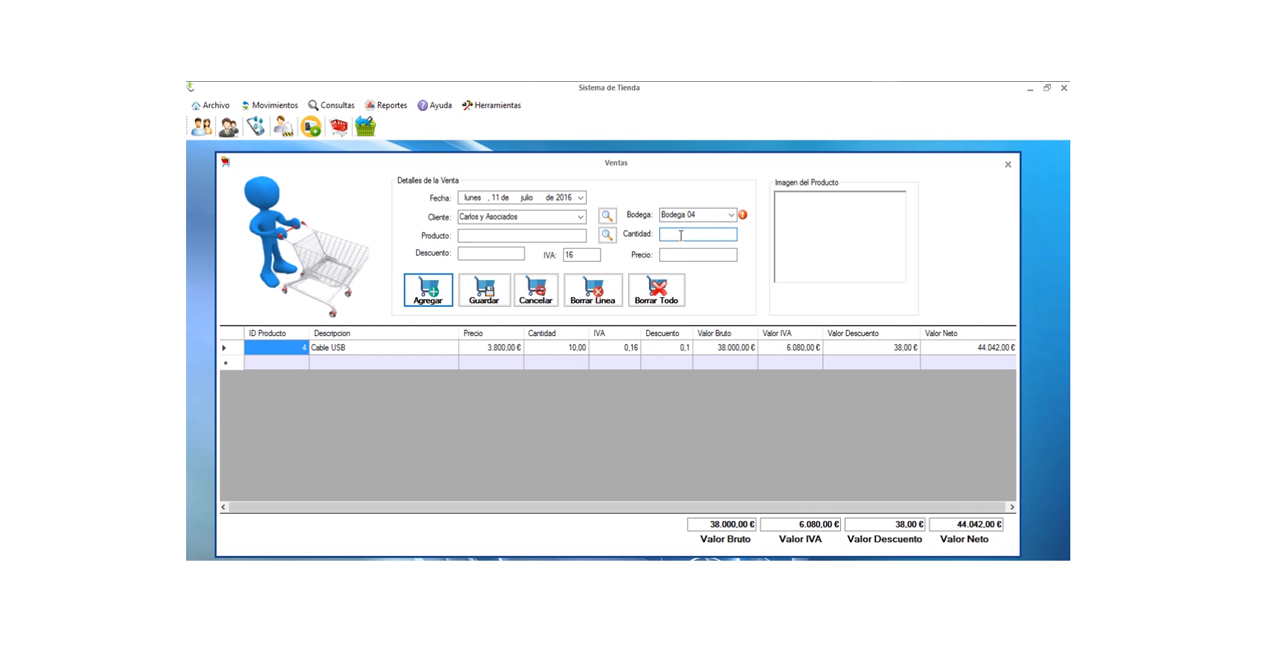Image resolution: width=1284 pixels, height=661 pixels.
Task: Click the orange warning icon next to Bodega
Action: tap(743, 215)
